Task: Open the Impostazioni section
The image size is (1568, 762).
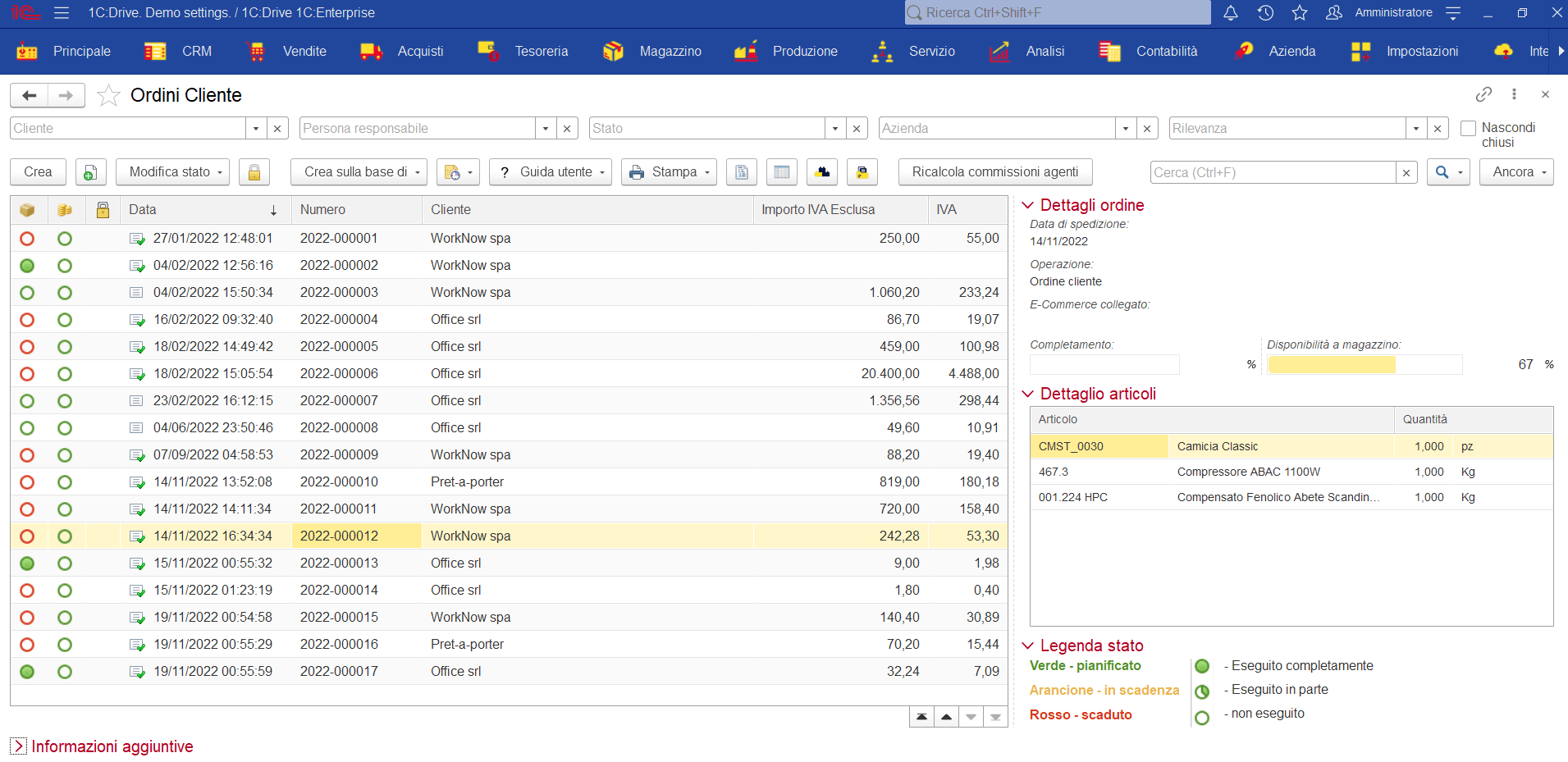Action: coord(1404,52)
